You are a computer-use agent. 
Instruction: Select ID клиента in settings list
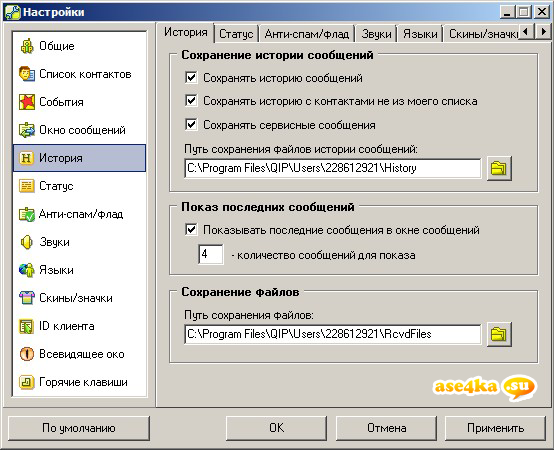(79, 326)
